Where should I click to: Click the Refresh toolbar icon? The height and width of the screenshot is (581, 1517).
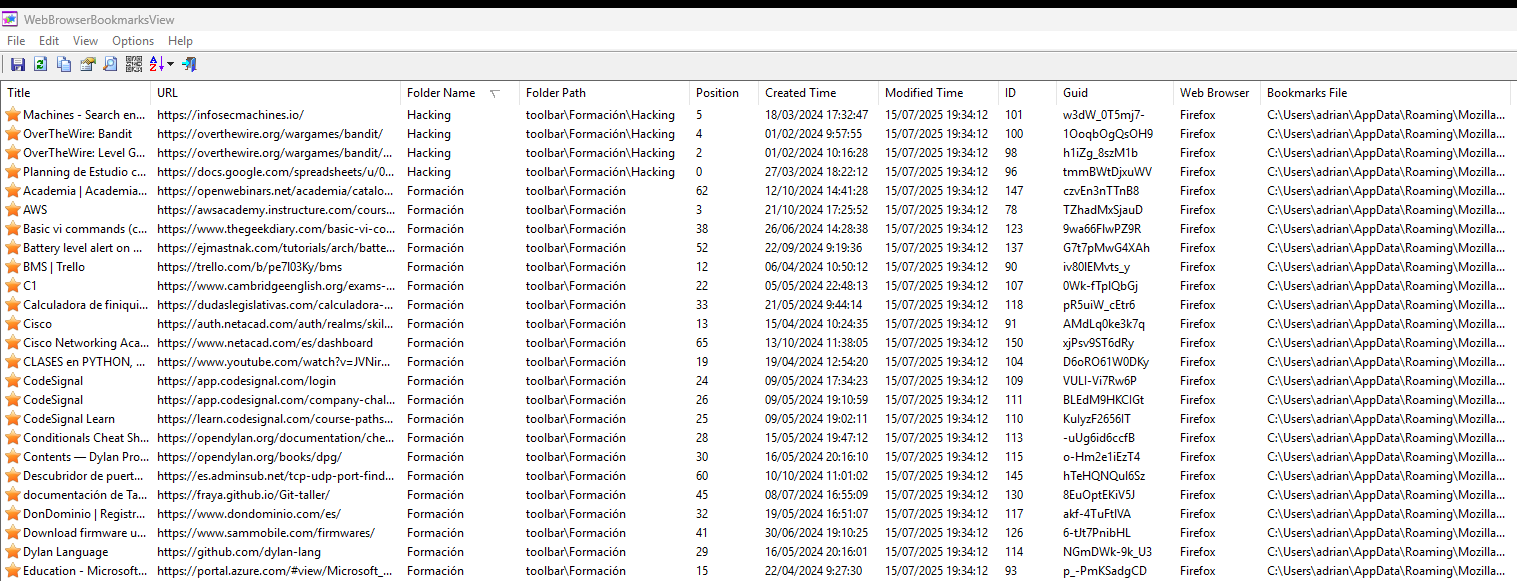(41, 64)
